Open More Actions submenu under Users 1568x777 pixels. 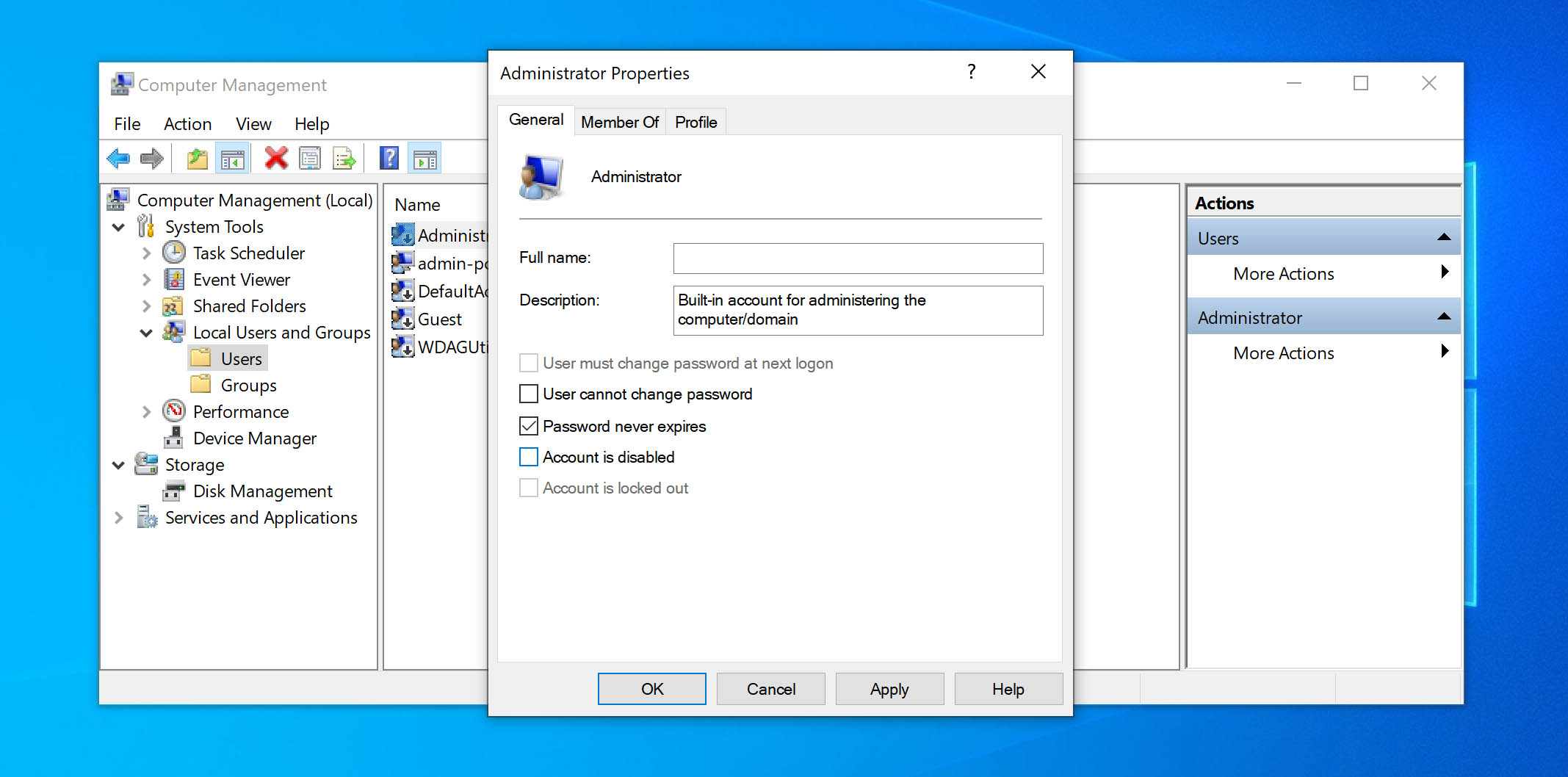point(1323,273)
